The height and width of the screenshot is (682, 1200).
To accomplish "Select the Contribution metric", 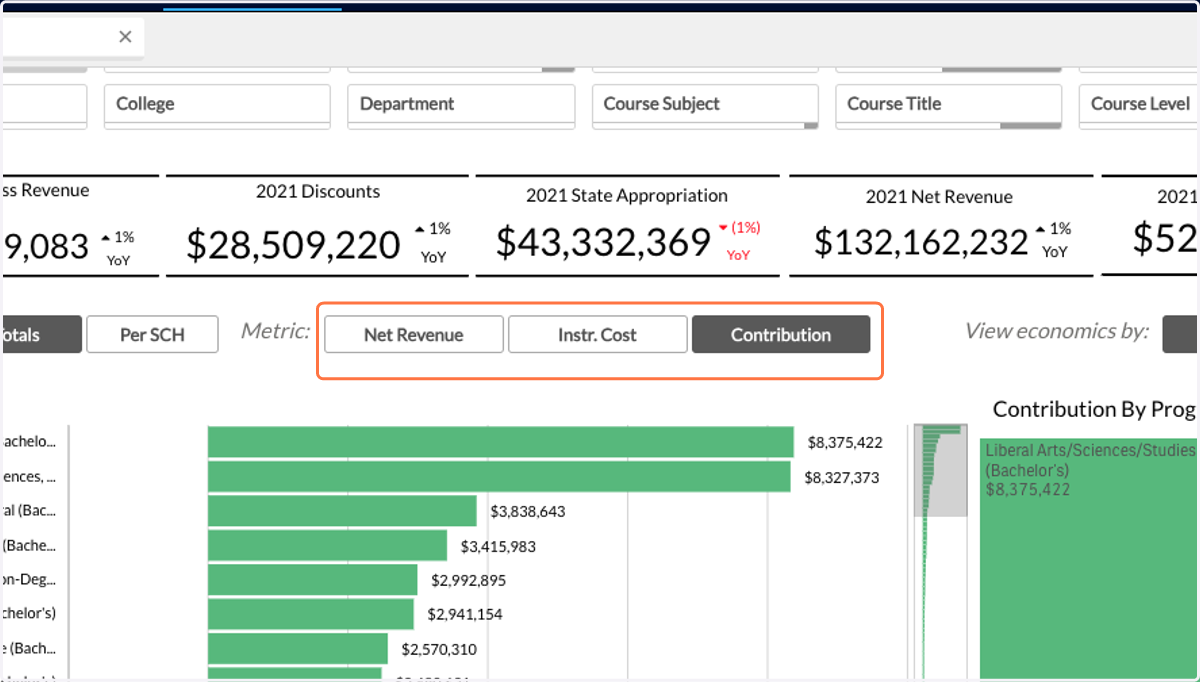I will (781, 335).
